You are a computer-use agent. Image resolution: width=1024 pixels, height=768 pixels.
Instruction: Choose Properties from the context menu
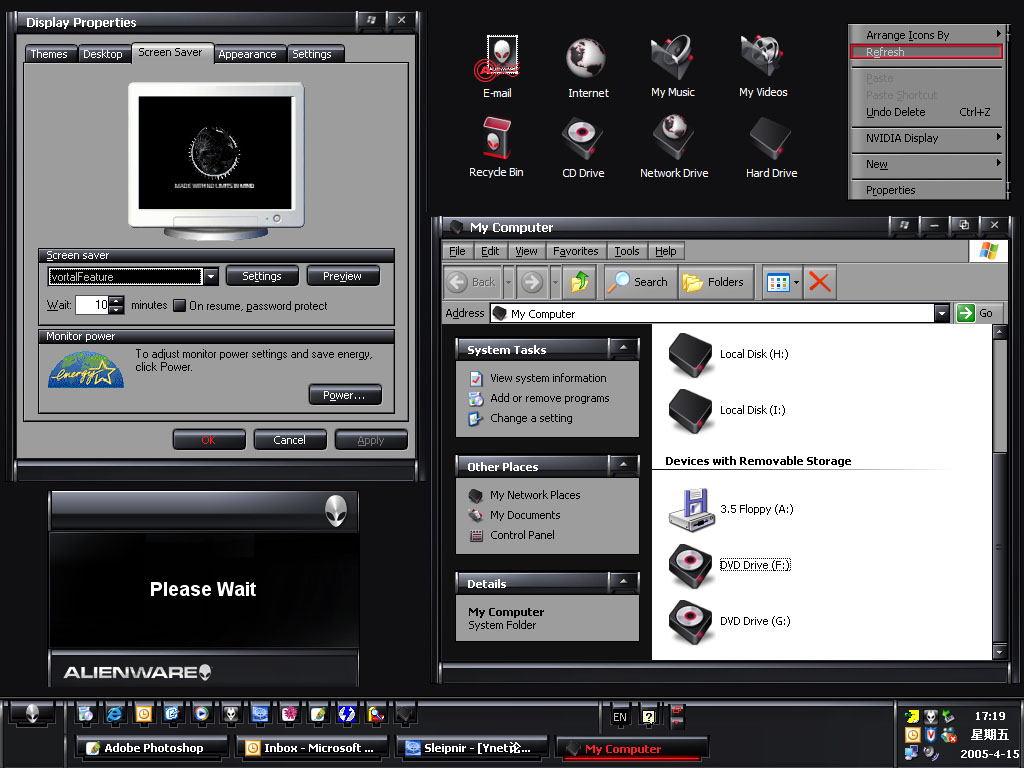926,190
